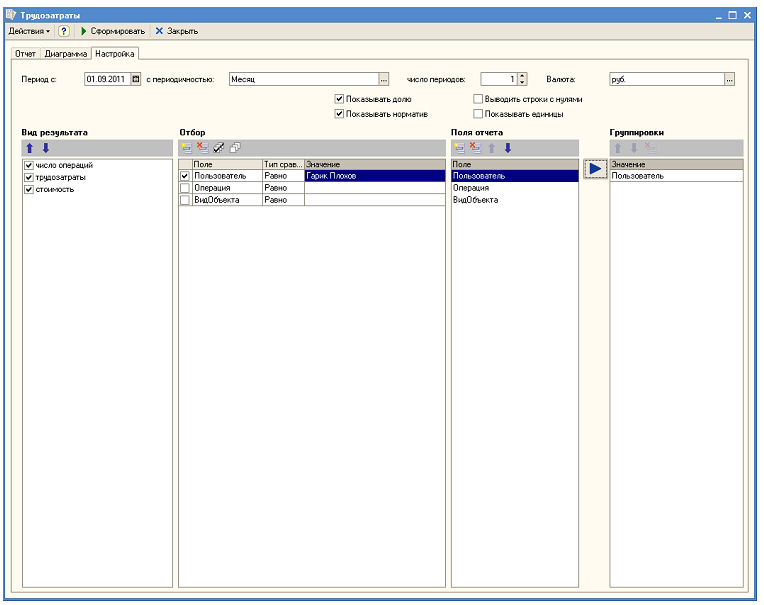Move grouping up arrow in Группировки
Screen dimensions: 764x605
[618, 148]
